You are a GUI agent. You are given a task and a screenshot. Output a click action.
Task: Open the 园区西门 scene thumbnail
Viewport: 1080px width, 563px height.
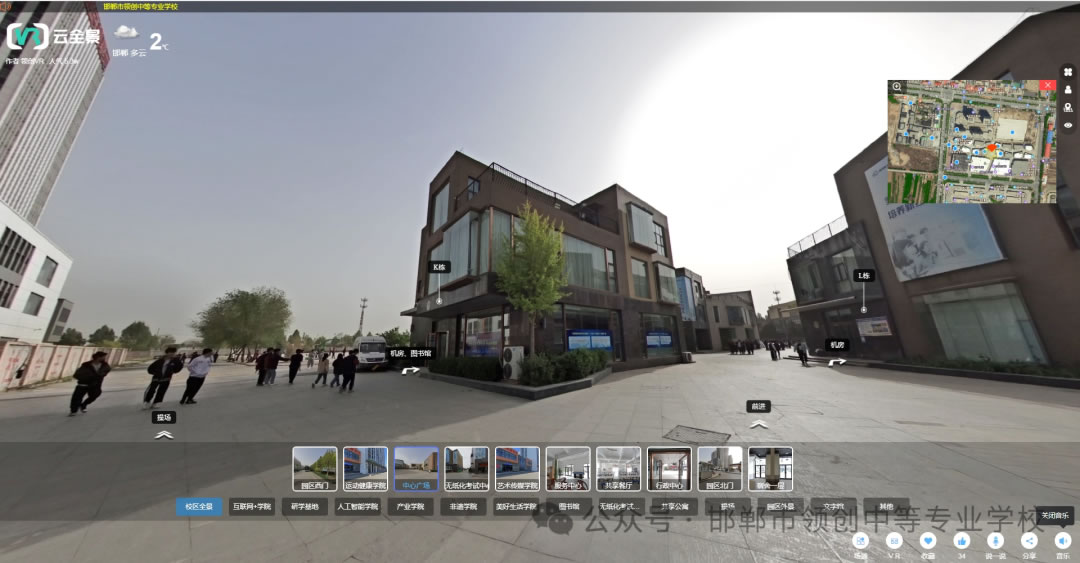pos(315,469)
